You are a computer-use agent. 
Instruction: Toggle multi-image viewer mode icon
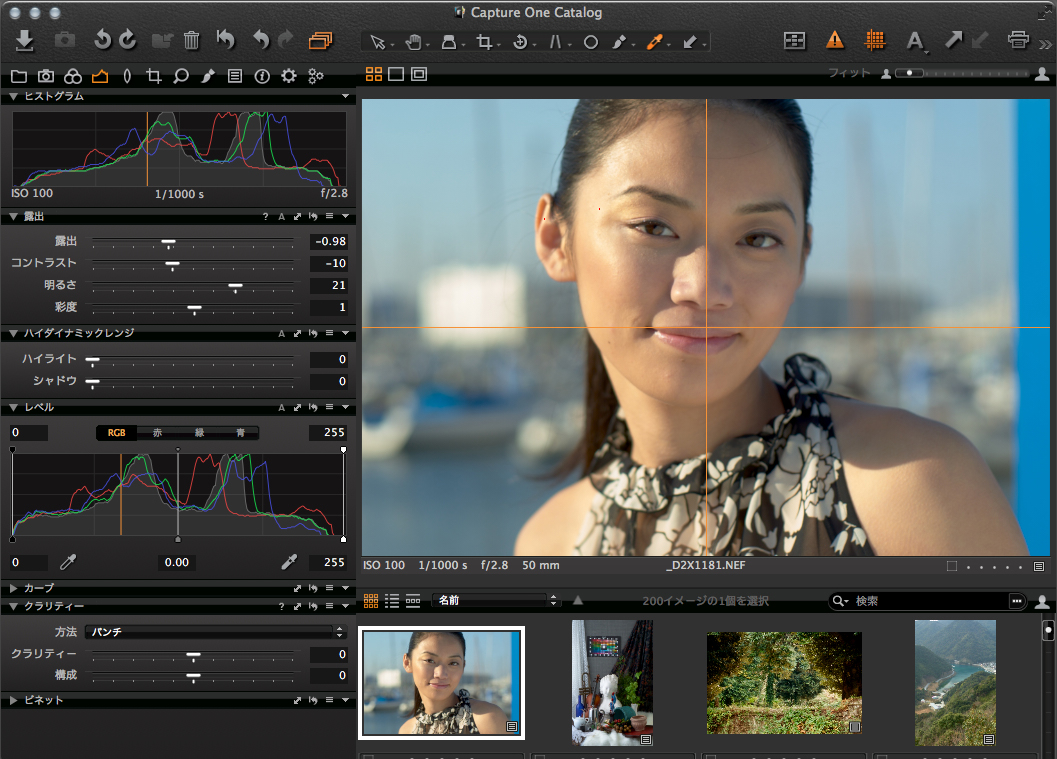373,74
